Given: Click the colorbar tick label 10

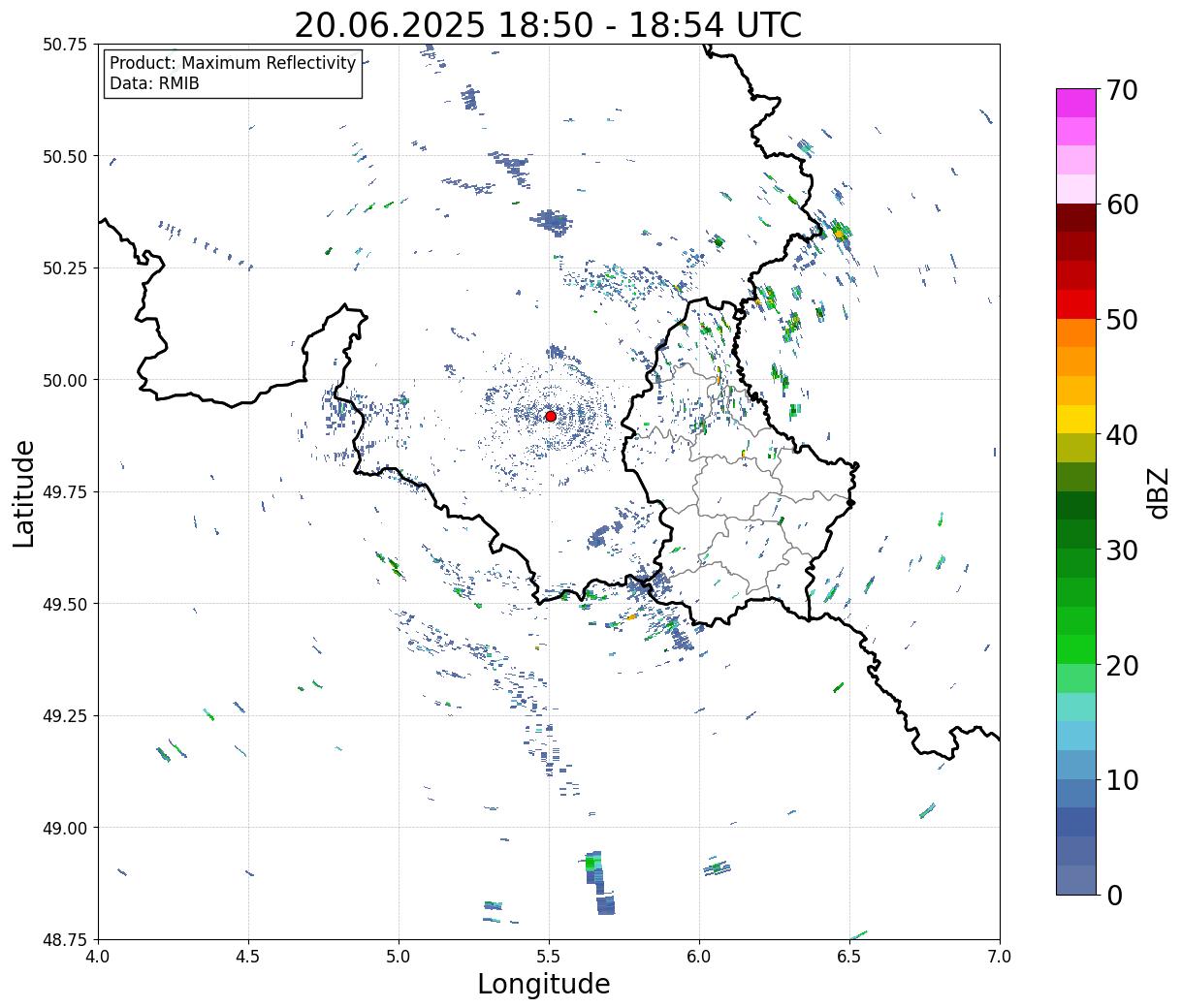Looking at the screenshot, I should coord(1121,779).
